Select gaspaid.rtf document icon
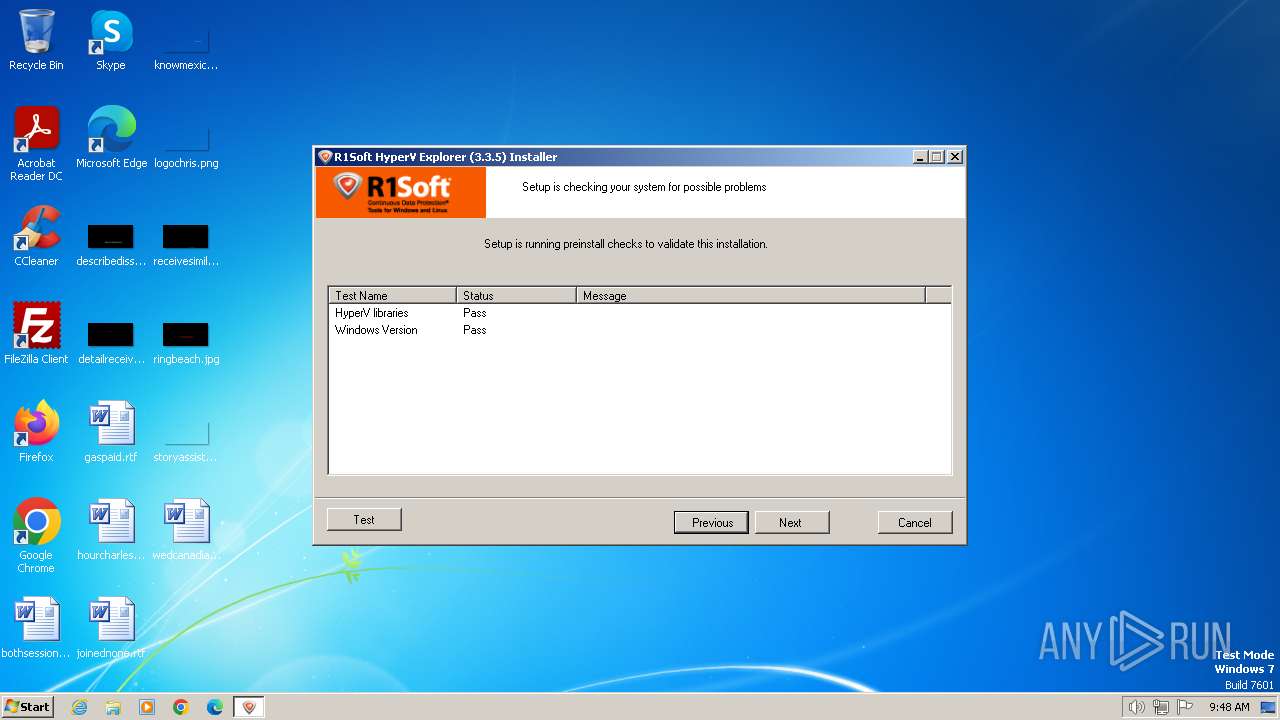 coord(111,432)
